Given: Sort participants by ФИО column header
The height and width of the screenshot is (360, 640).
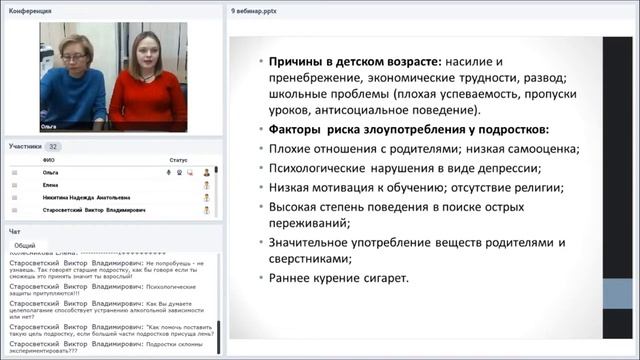Looking at the screenshot, I should click(49, 160).
